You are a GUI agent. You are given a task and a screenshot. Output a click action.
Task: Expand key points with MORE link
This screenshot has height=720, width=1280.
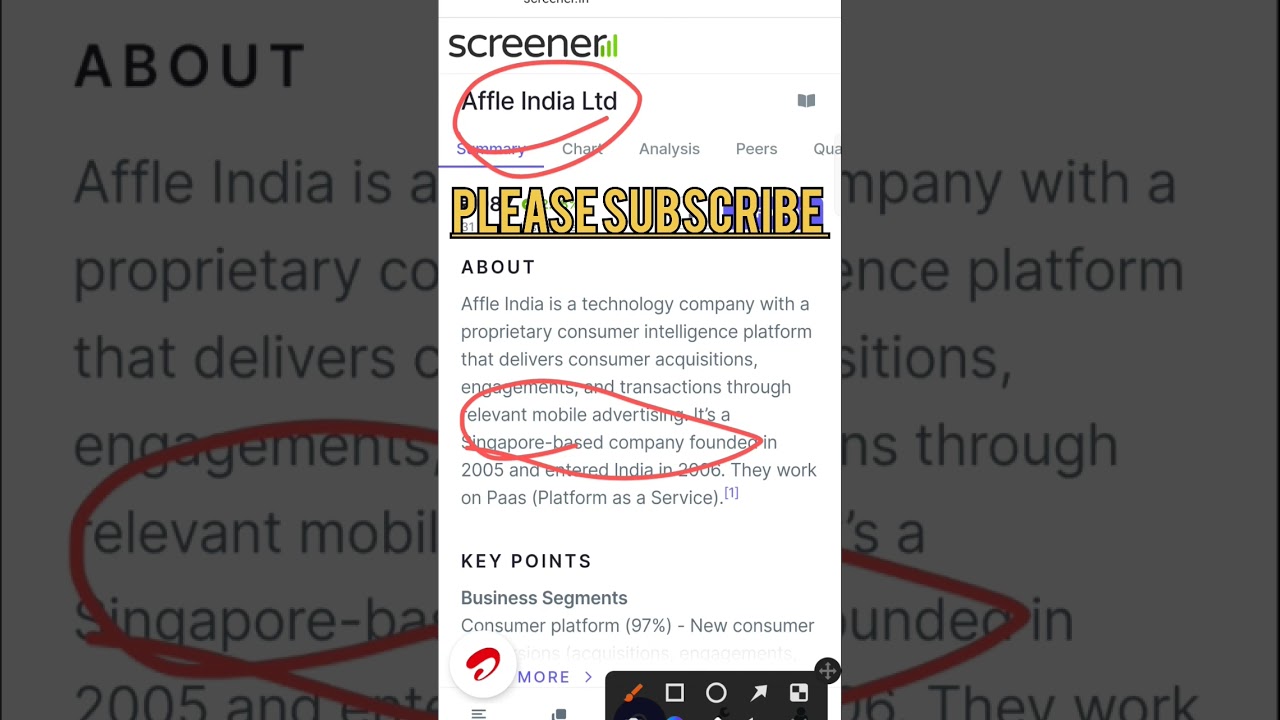coord(554,677)
